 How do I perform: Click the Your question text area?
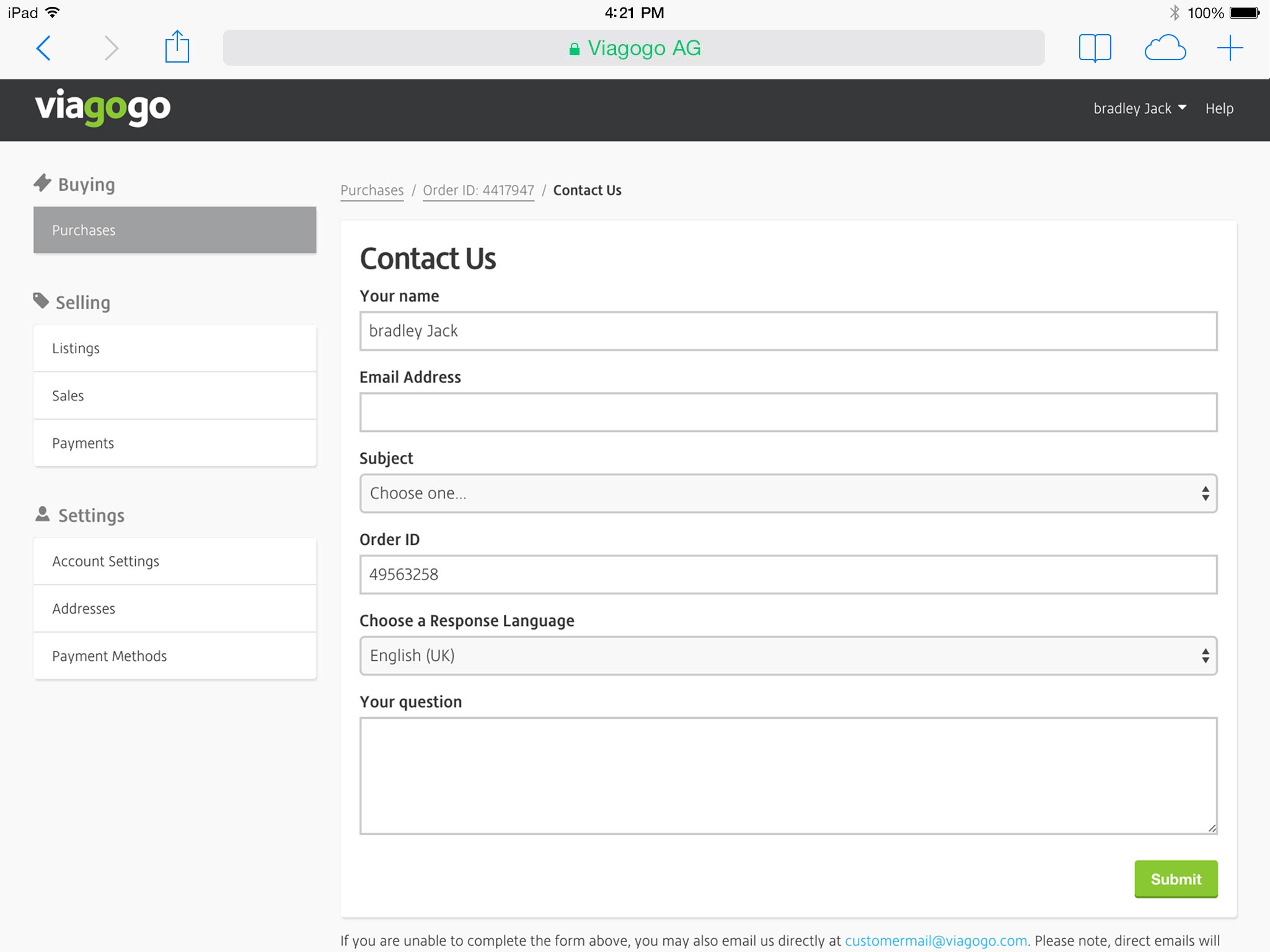point(788,775)
